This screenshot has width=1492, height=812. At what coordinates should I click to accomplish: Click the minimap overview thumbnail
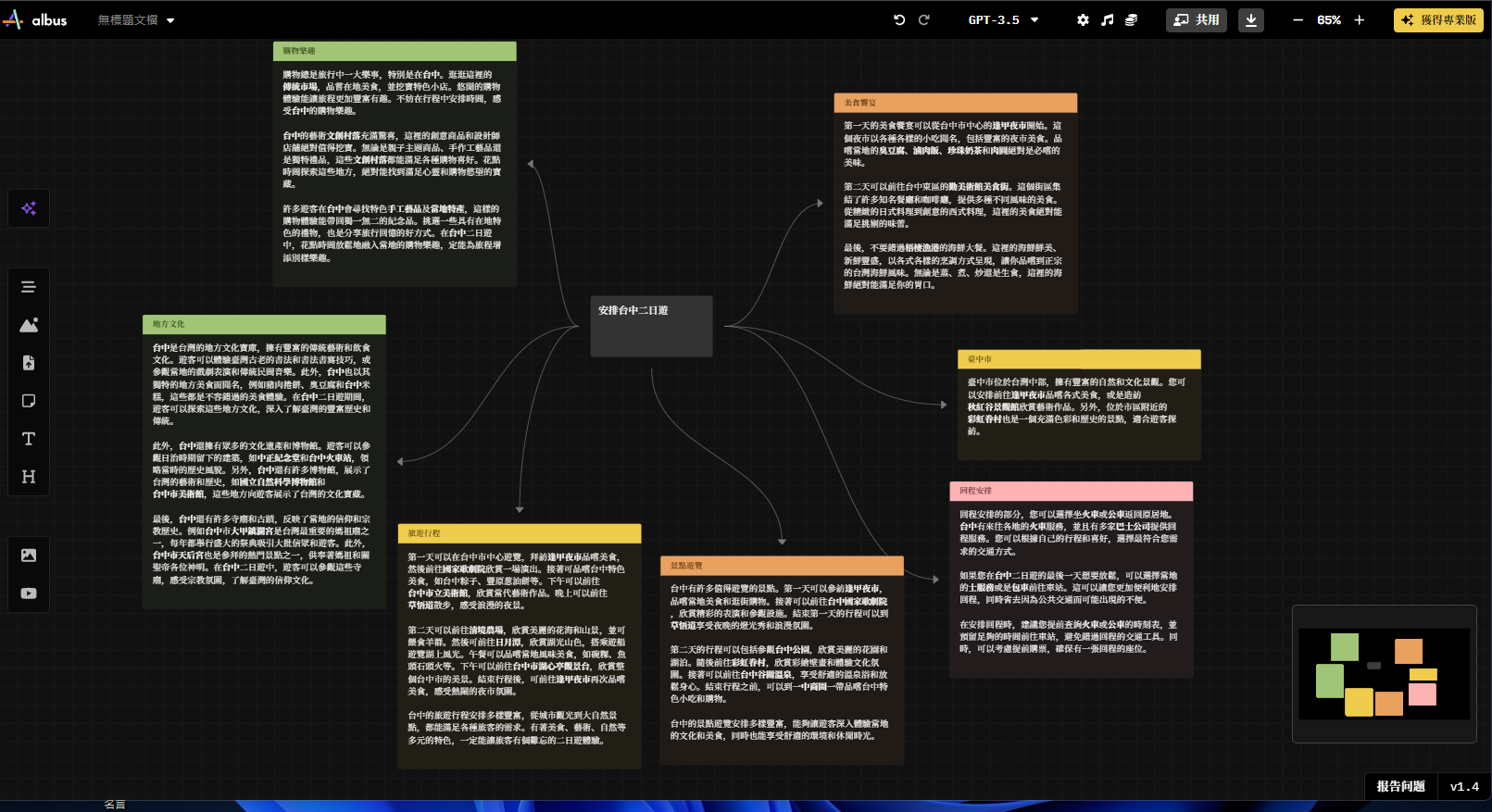tap(1385, 674)
